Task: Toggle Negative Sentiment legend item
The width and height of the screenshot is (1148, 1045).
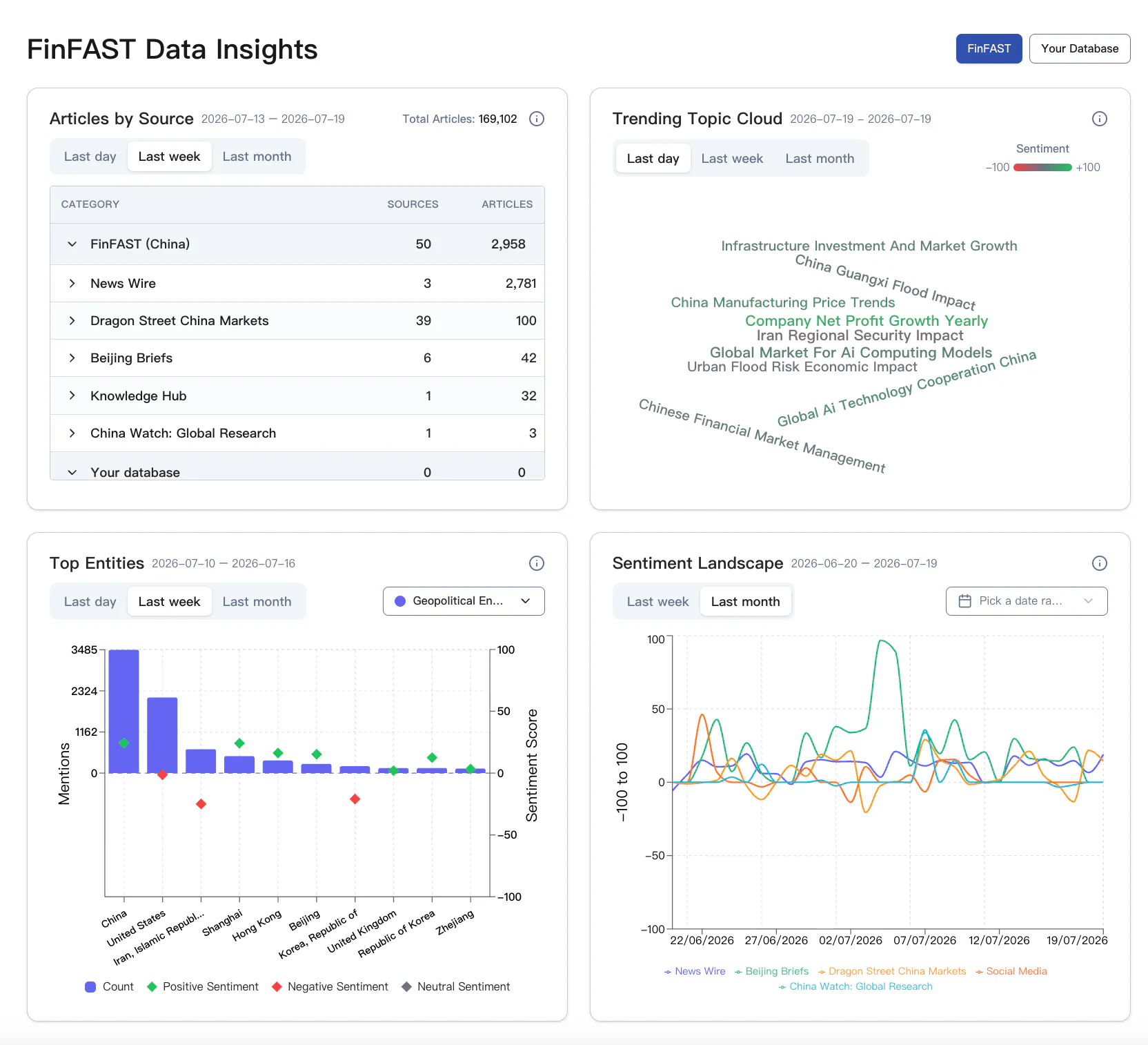Action: tap(330, 987)
